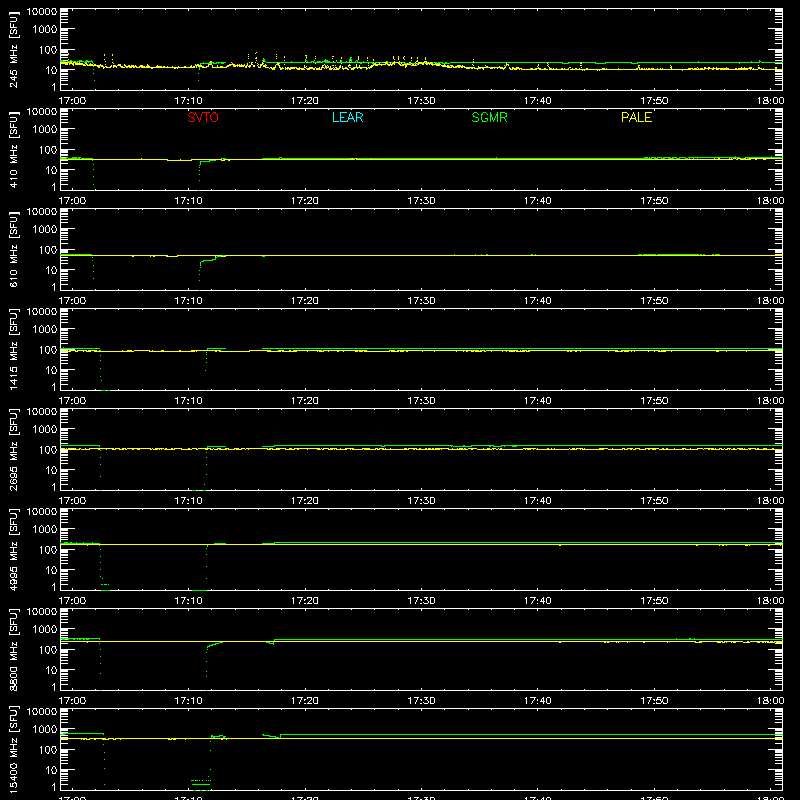Click 18:00 tick label under 410 MHz plot
The width and height of the screenshot is (800, 800).
(770, 201)
